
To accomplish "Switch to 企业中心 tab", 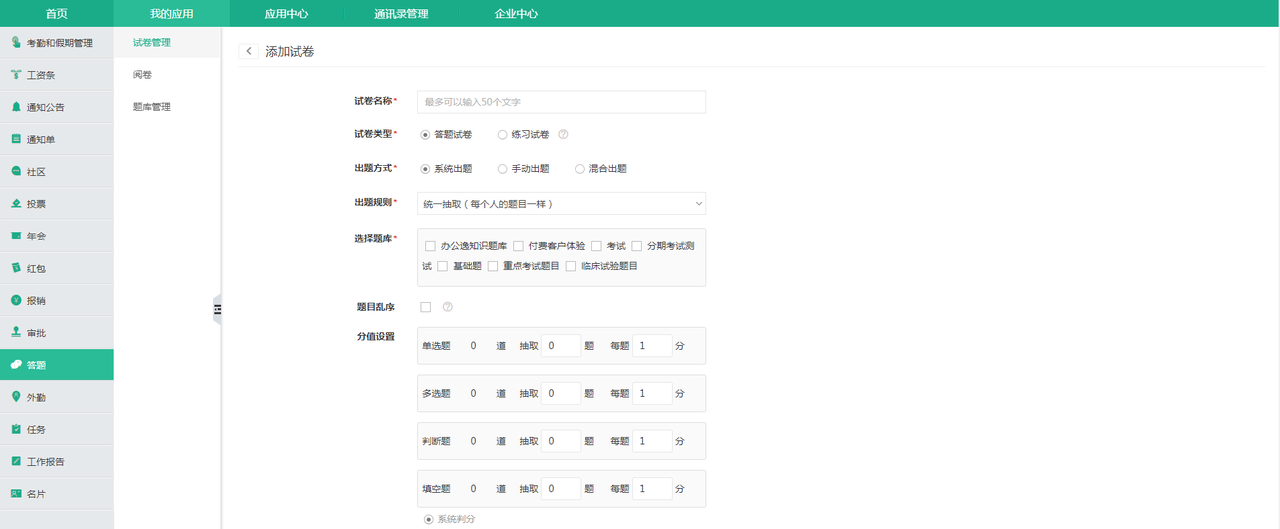I will tap(516, 14).
